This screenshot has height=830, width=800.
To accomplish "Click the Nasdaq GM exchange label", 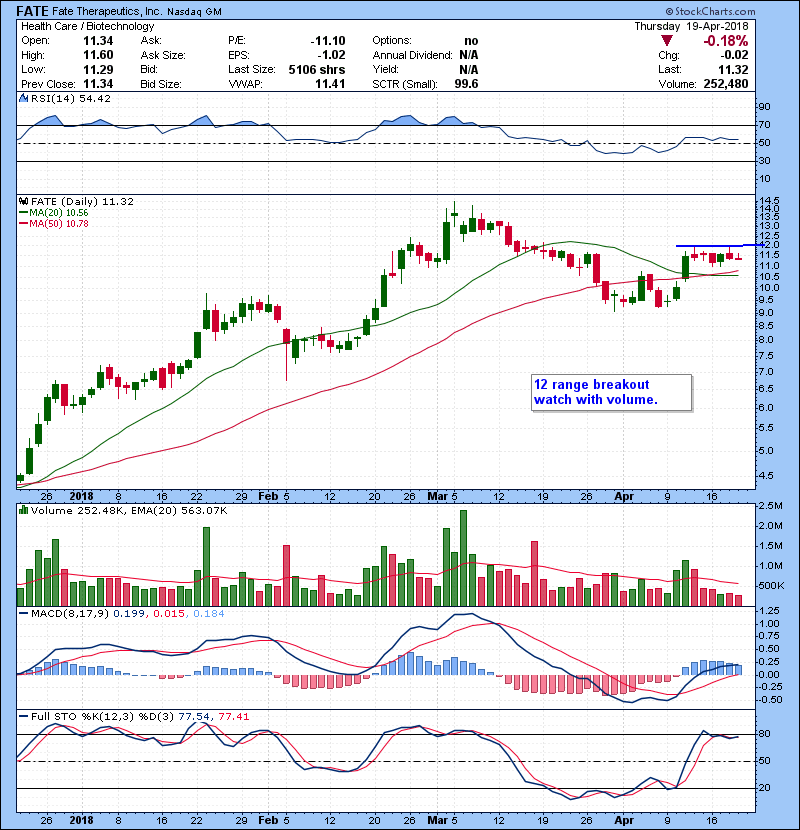I will 194,12.
